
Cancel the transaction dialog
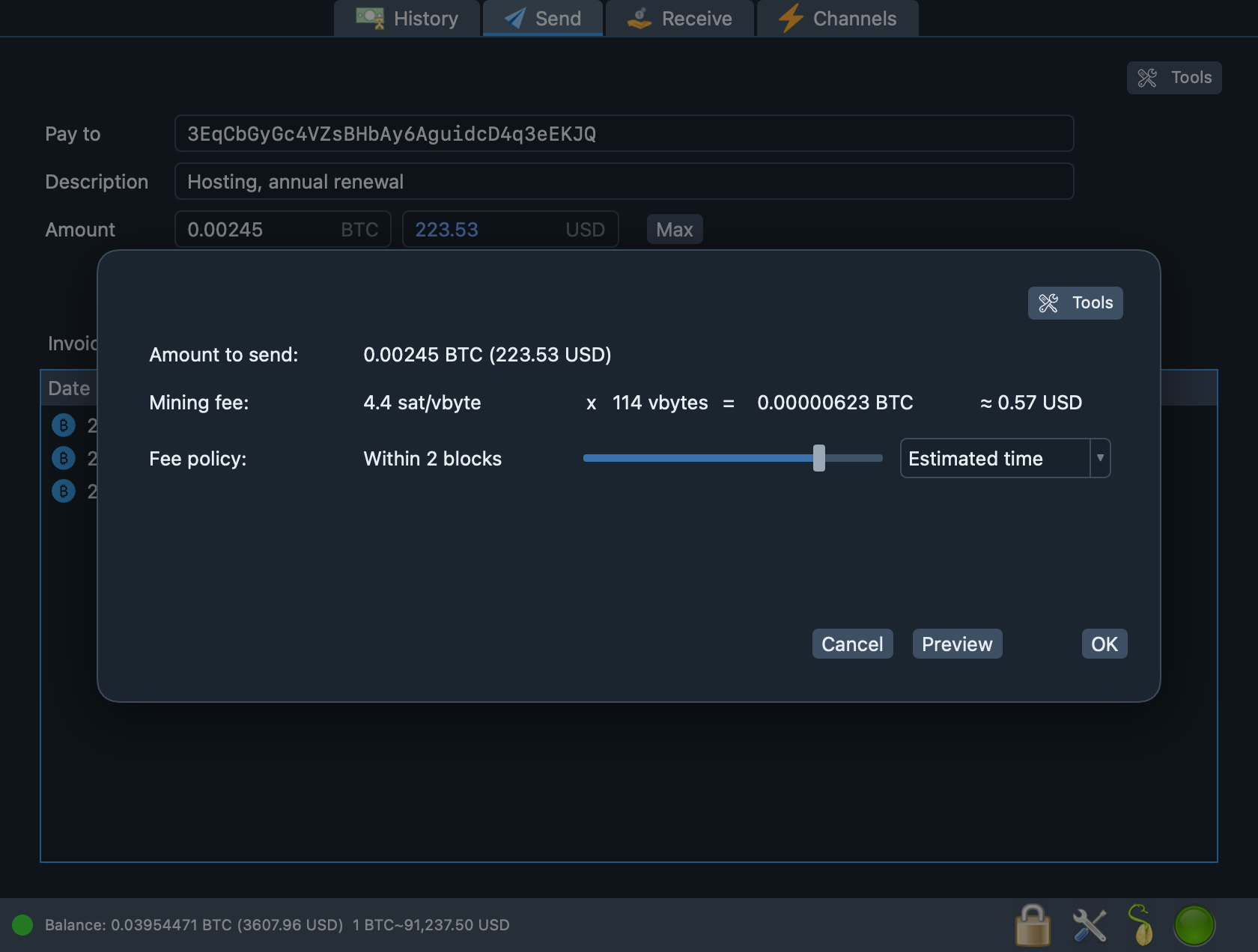852,644
